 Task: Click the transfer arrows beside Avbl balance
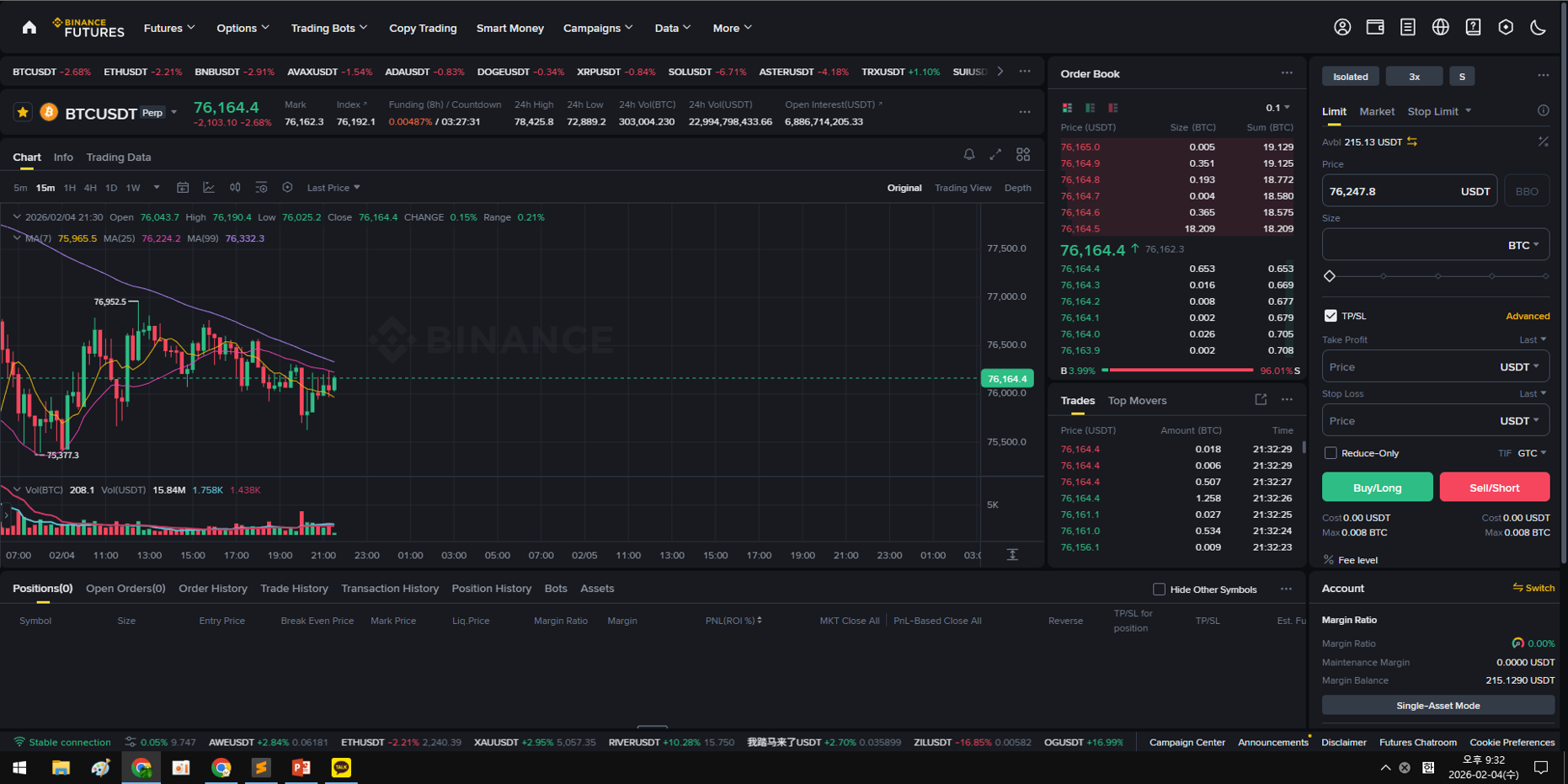click(x=1412, y=141)
